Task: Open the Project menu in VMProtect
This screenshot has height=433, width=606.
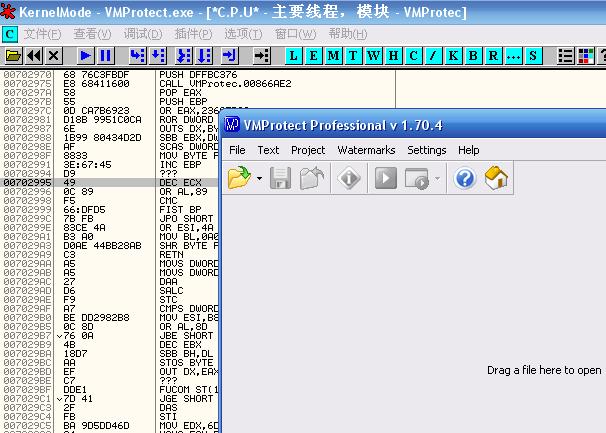Action: click(x=308, y=150)
